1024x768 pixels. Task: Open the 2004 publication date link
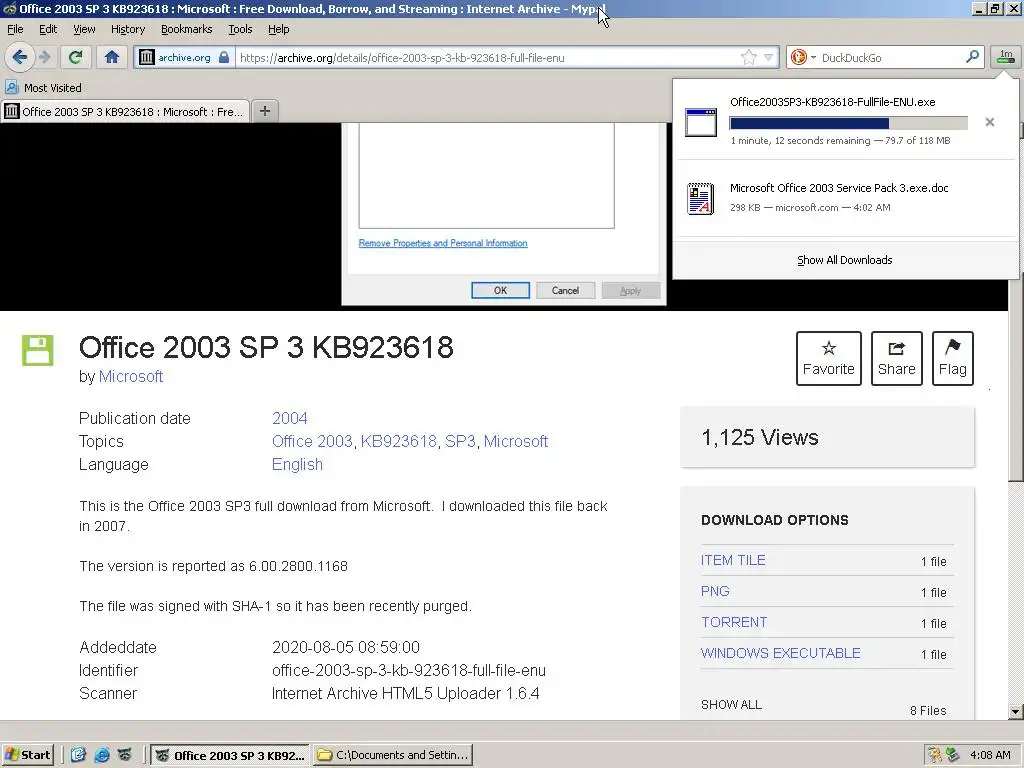click(289, 418)
